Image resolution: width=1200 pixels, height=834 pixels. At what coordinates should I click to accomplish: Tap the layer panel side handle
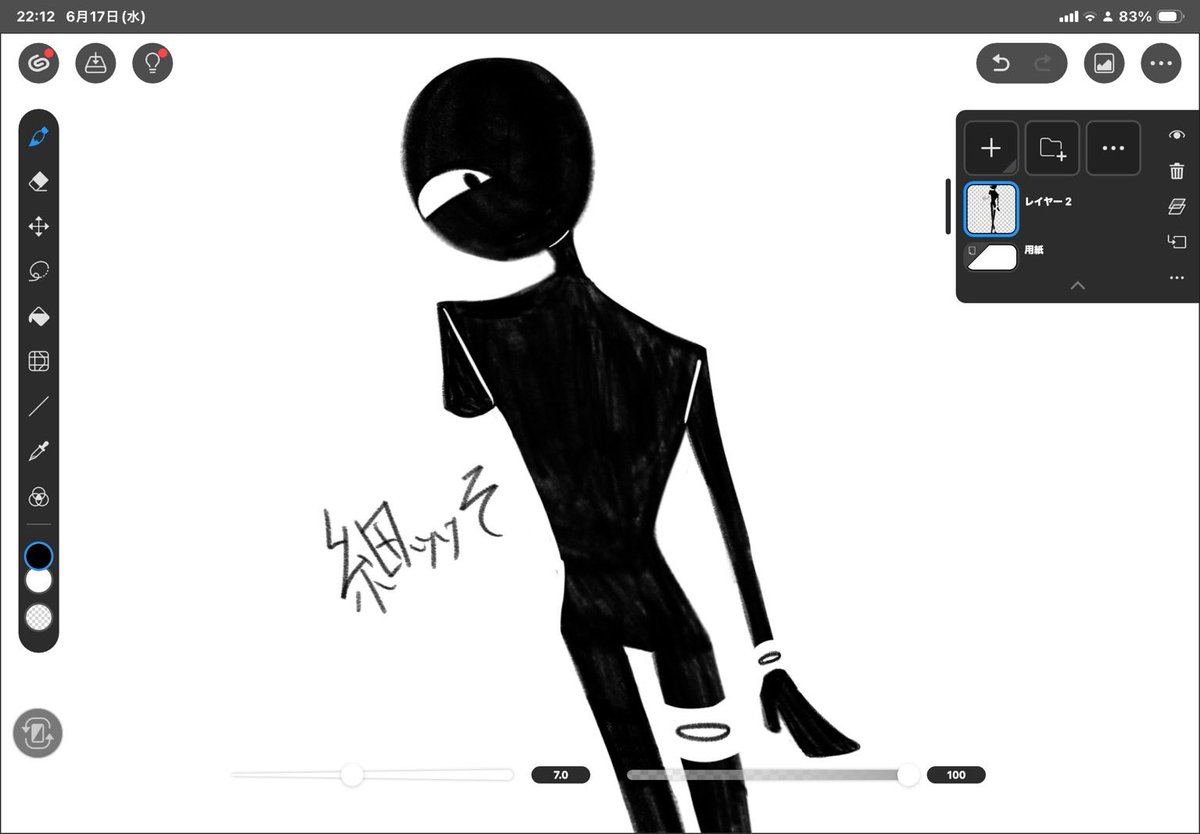[948, 207]
